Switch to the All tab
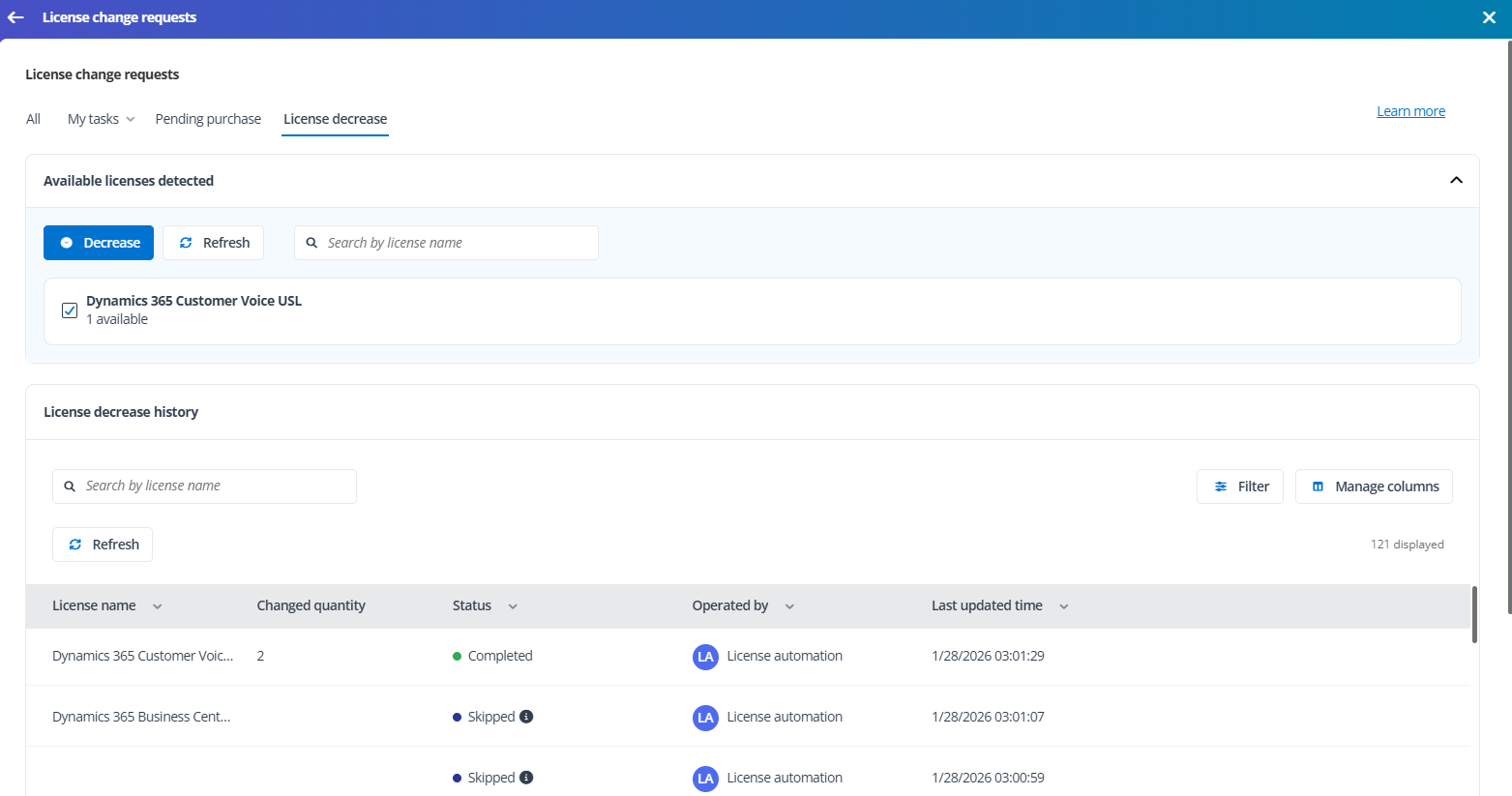1512x796 pixels. click(x=33, y=119)
